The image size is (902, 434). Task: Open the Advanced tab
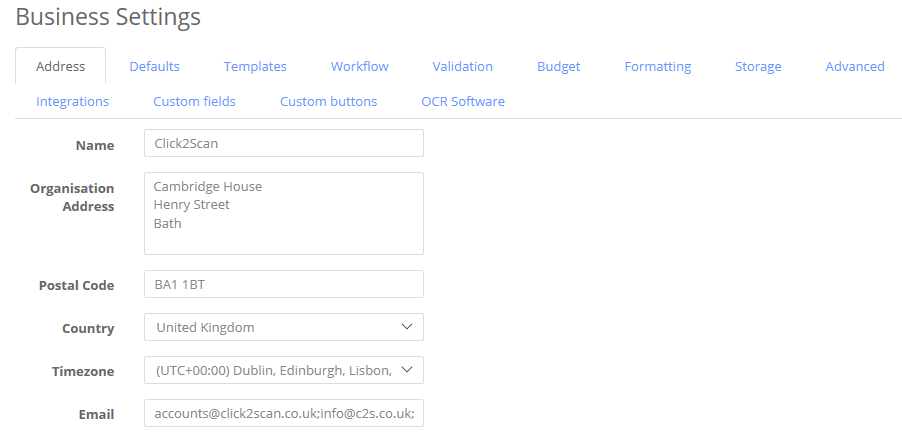[855, 66]
